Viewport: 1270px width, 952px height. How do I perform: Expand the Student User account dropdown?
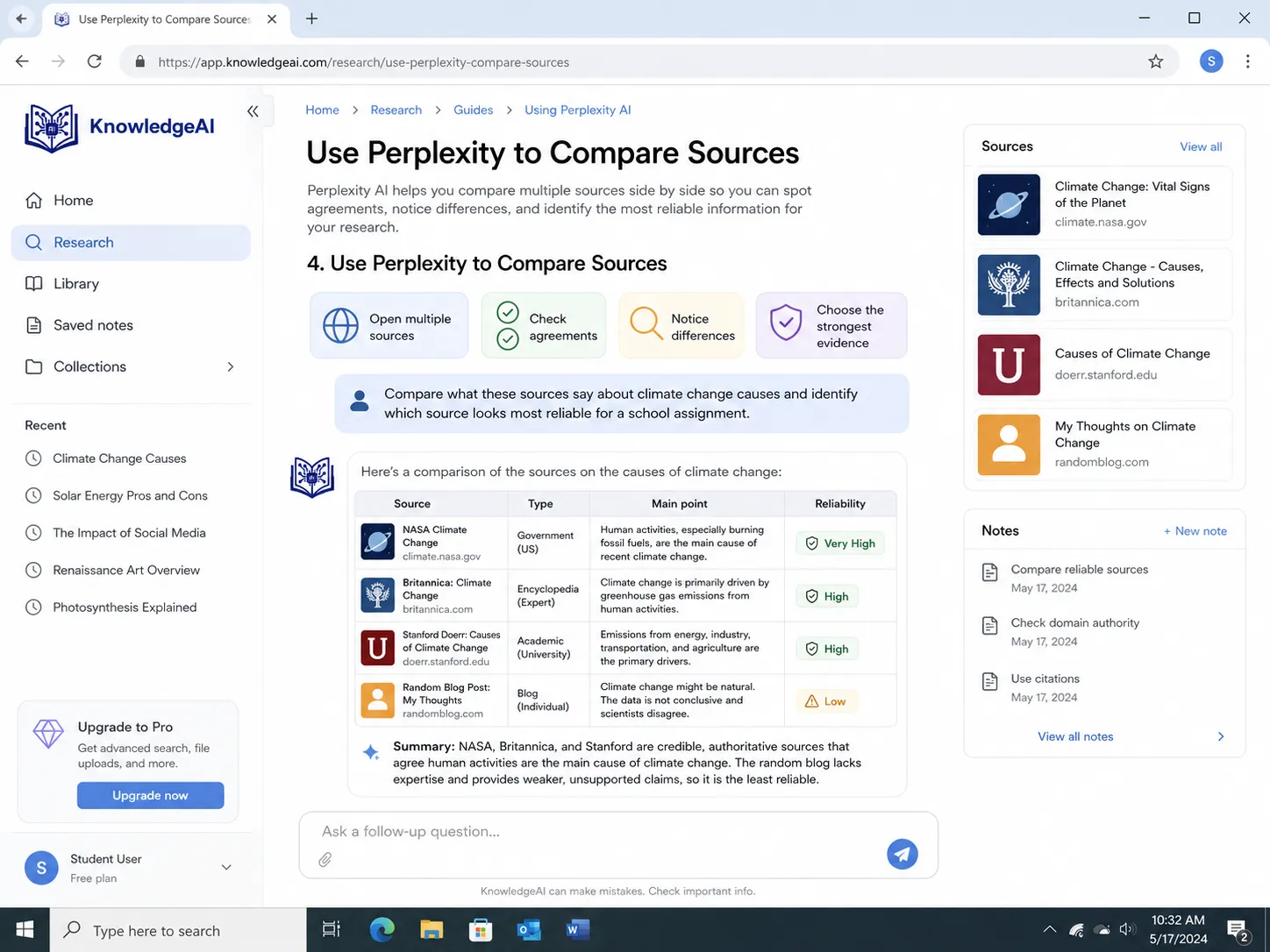(x=226, y=867)
